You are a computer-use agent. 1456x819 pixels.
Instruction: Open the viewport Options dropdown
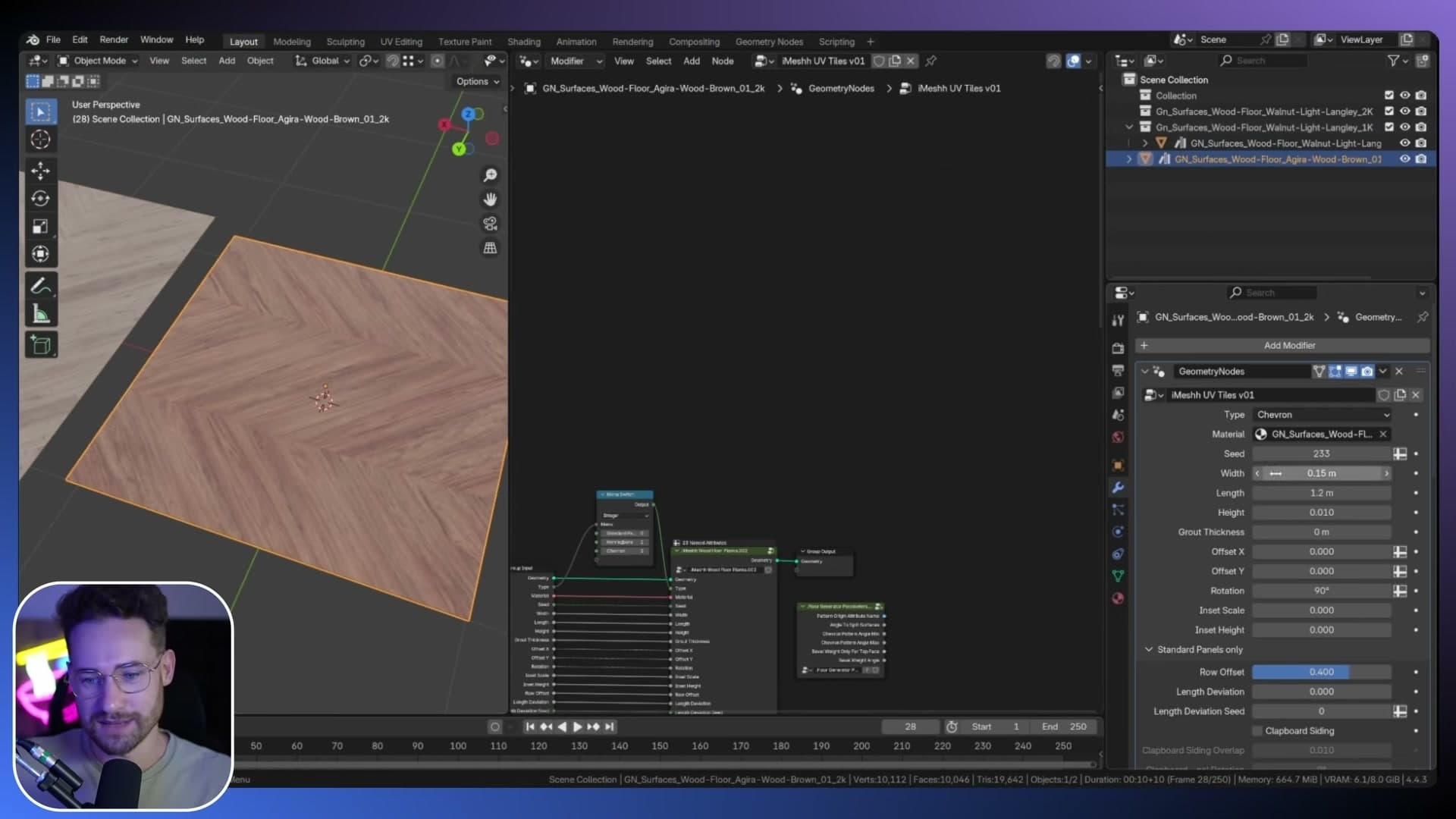[478, 81]
